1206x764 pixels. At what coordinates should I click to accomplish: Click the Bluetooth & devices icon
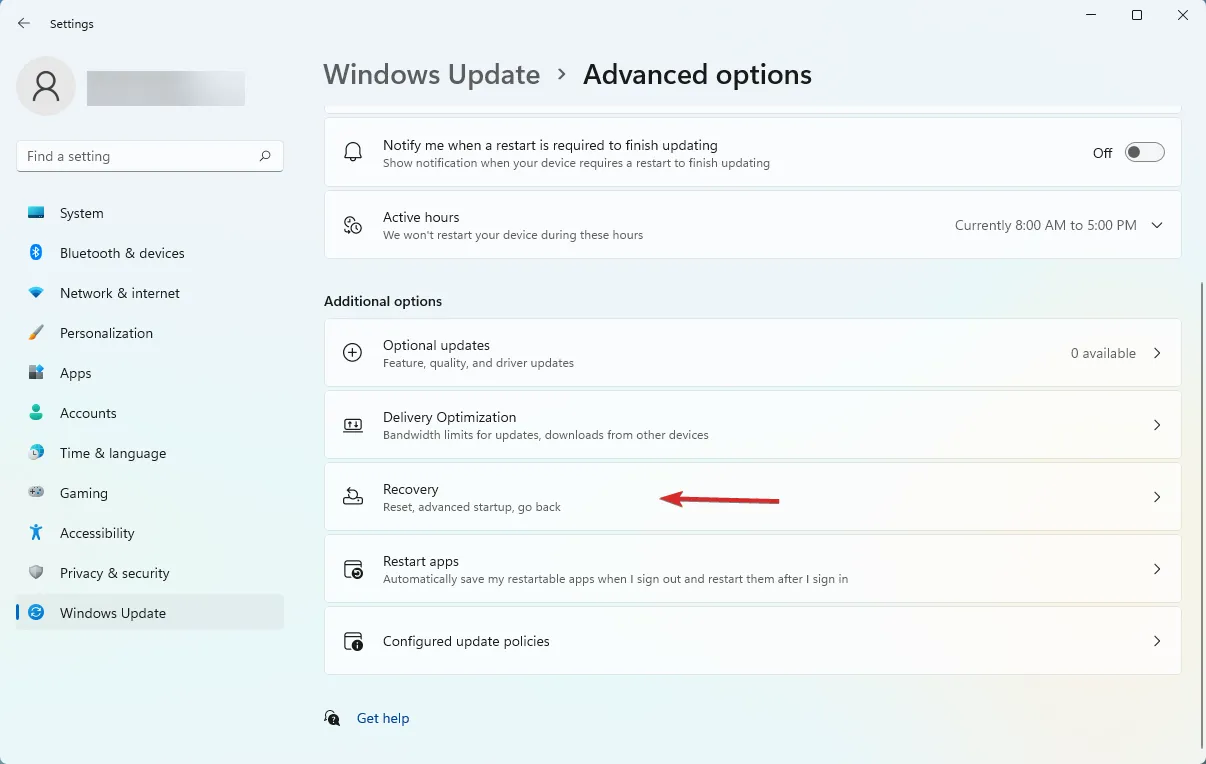(x=36, y=253)
